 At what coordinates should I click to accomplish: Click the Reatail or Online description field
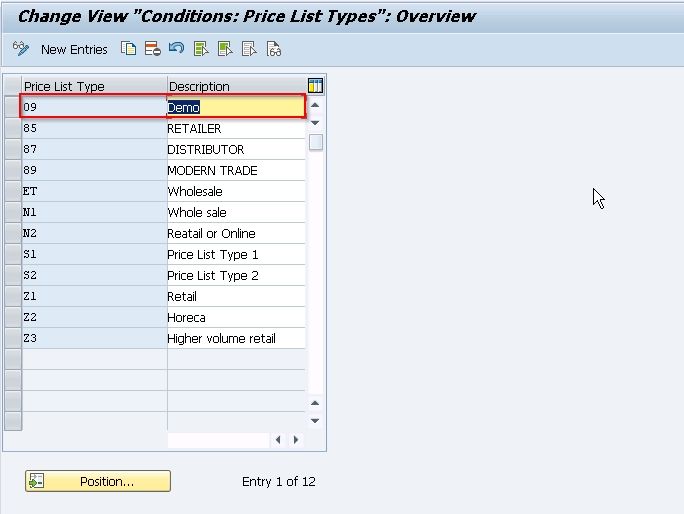coord(236,233)
